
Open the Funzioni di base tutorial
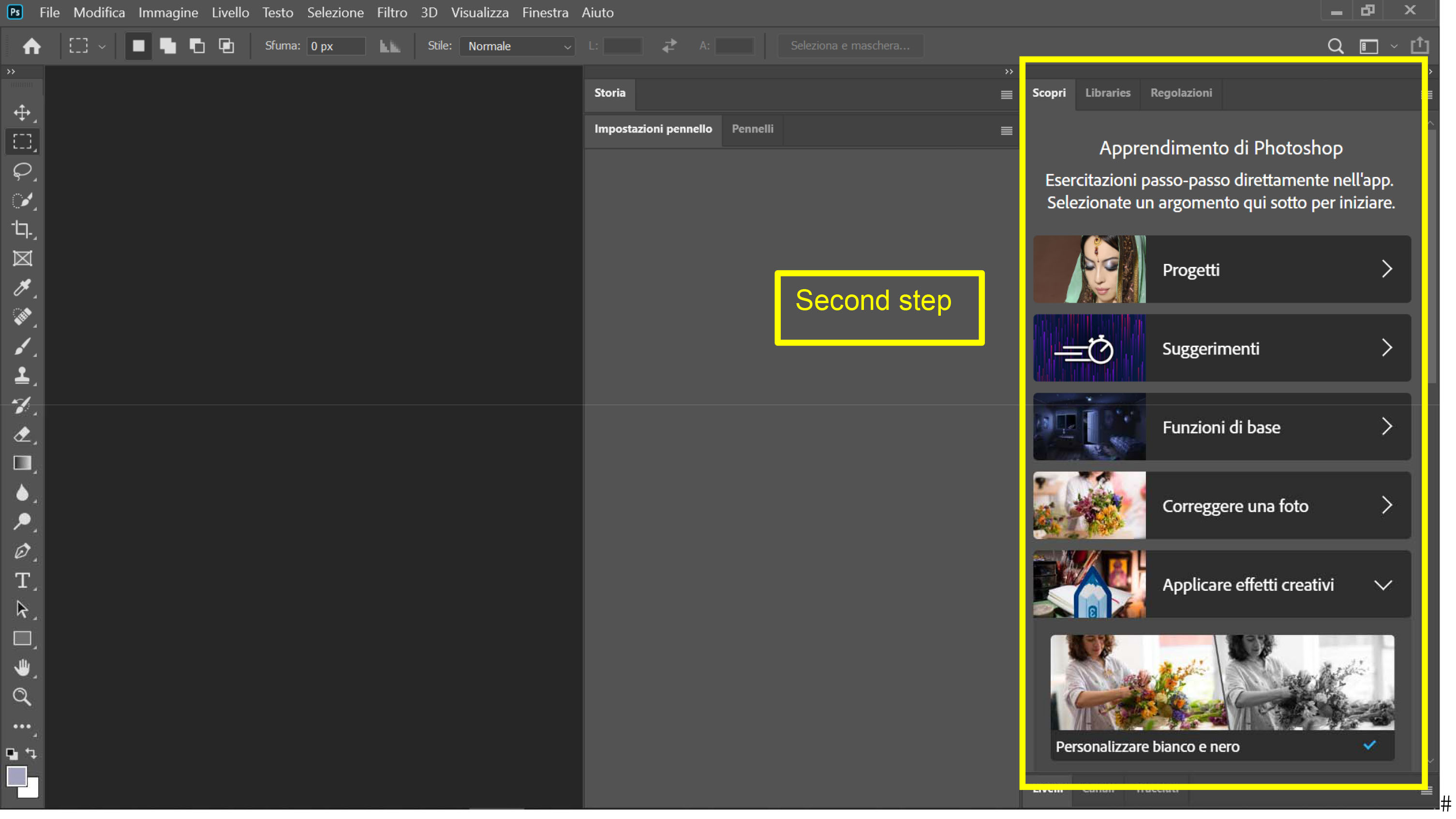point(1221,427)
